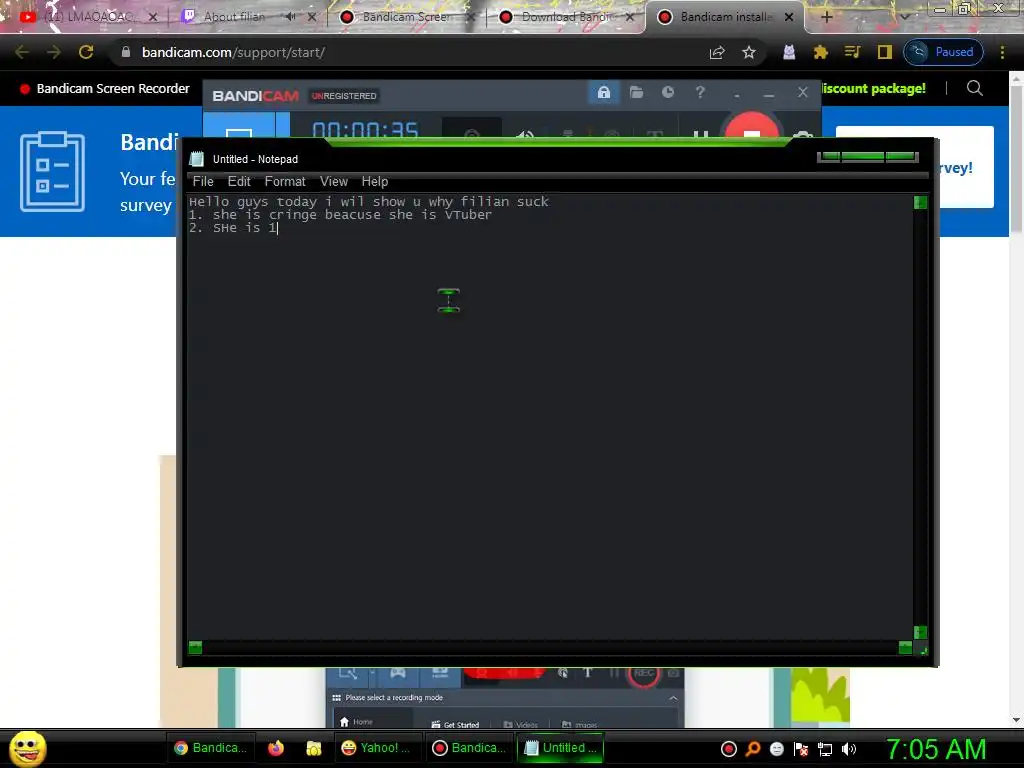Open Chrome tab search chevron
This screenshot has height=768, width=1024.
[904, 17]
